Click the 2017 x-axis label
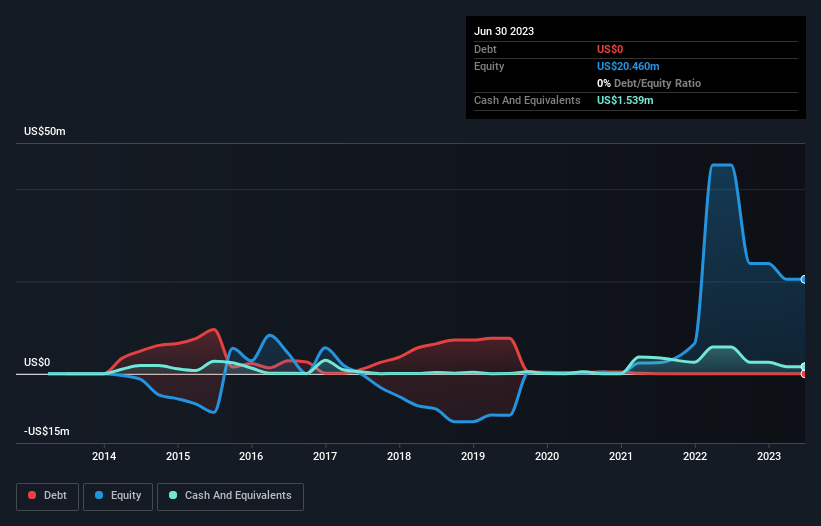The image size is (821, 526). coord(325,456)
